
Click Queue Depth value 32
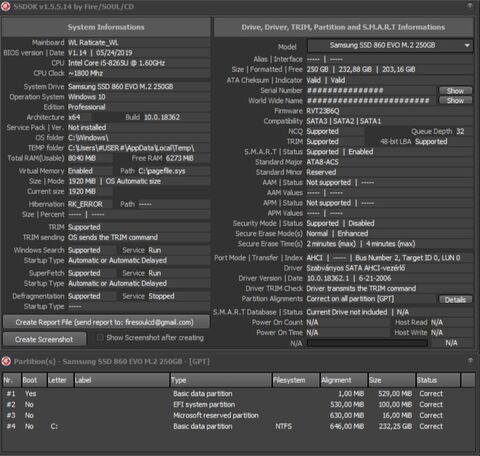pos(460,131)
